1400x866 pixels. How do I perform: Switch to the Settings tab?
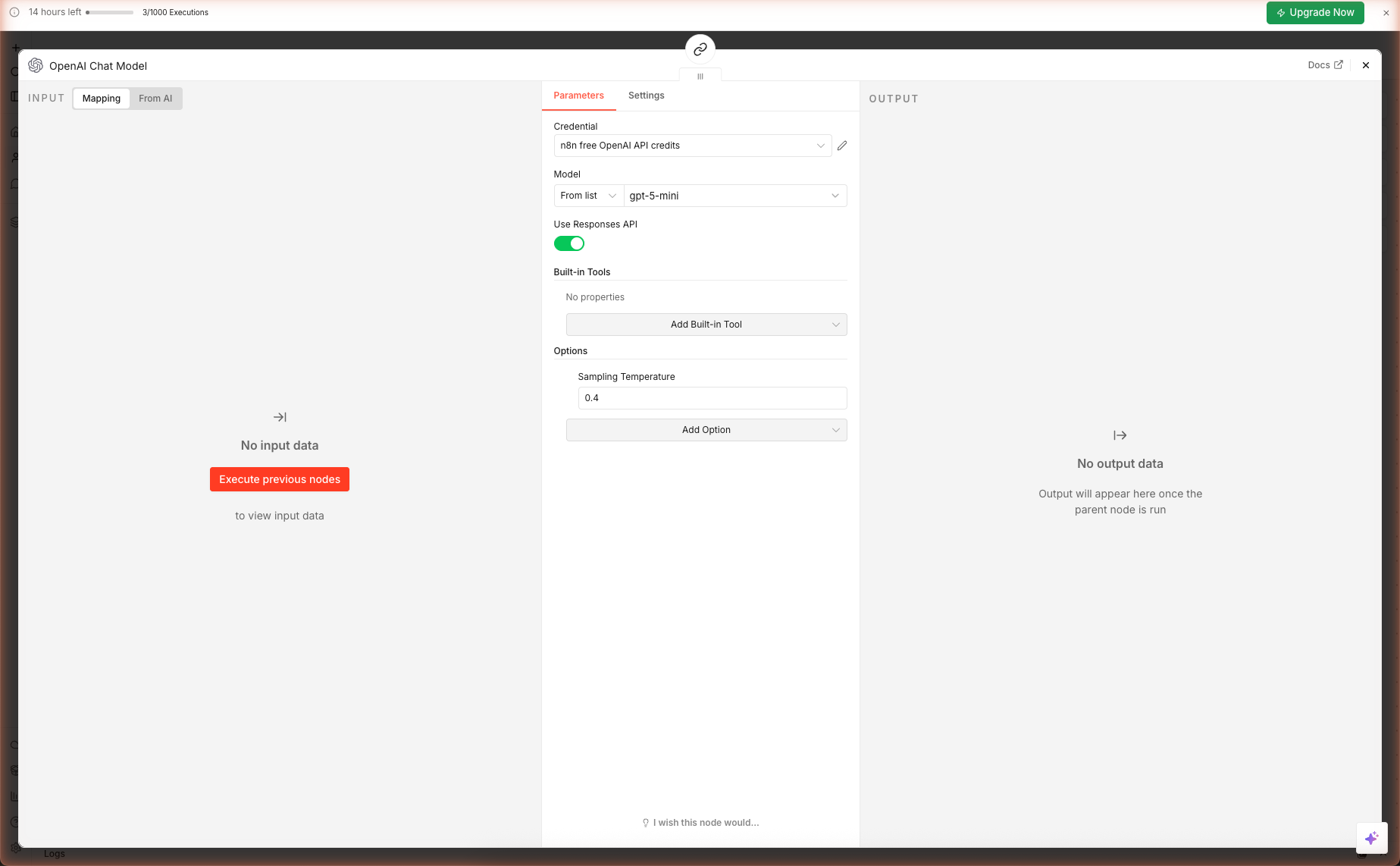pyautogui.click(x=646, y=96)
